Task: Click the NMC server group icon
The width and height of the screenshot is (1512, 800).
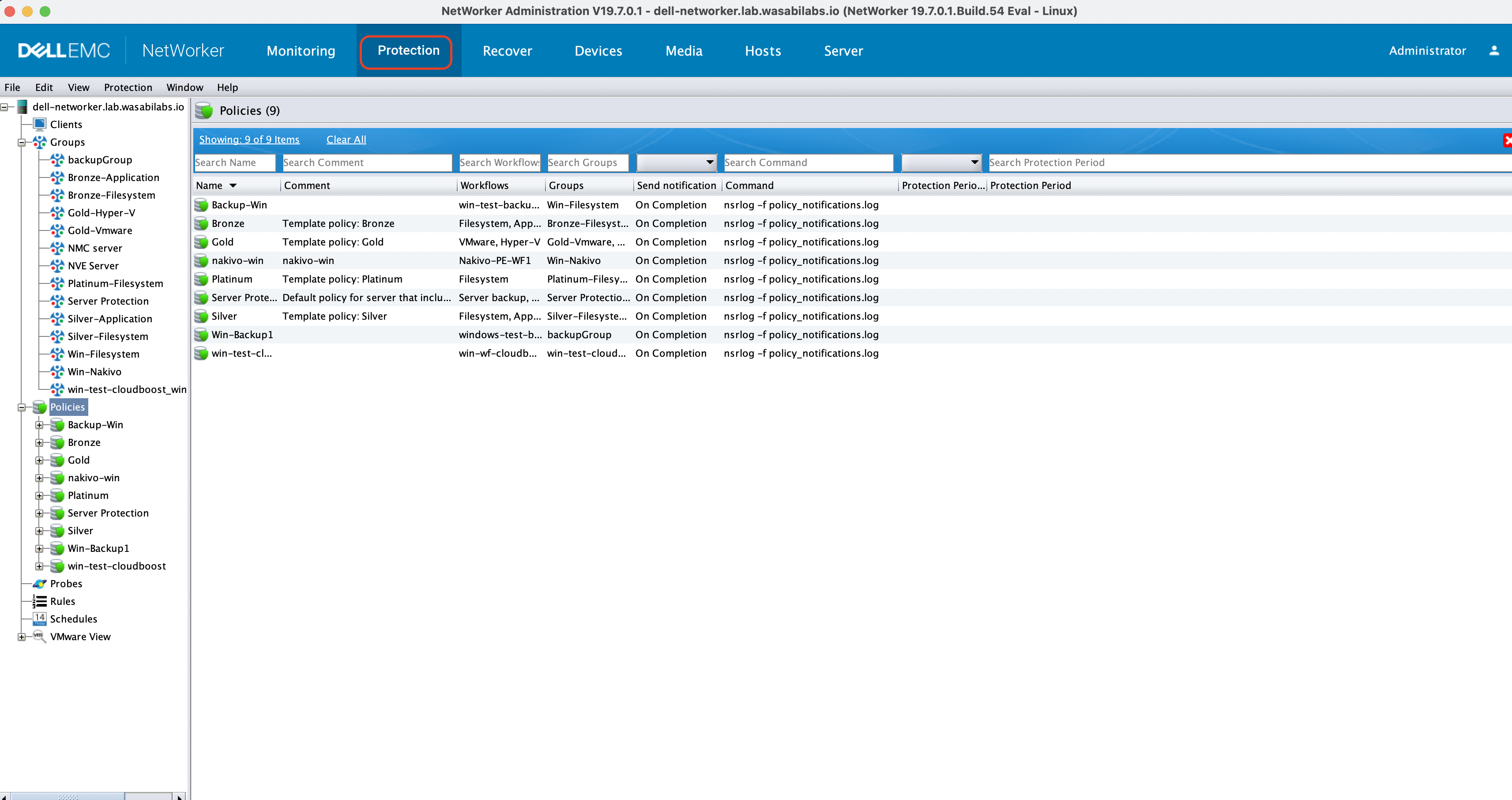Action: pos(57,248)
